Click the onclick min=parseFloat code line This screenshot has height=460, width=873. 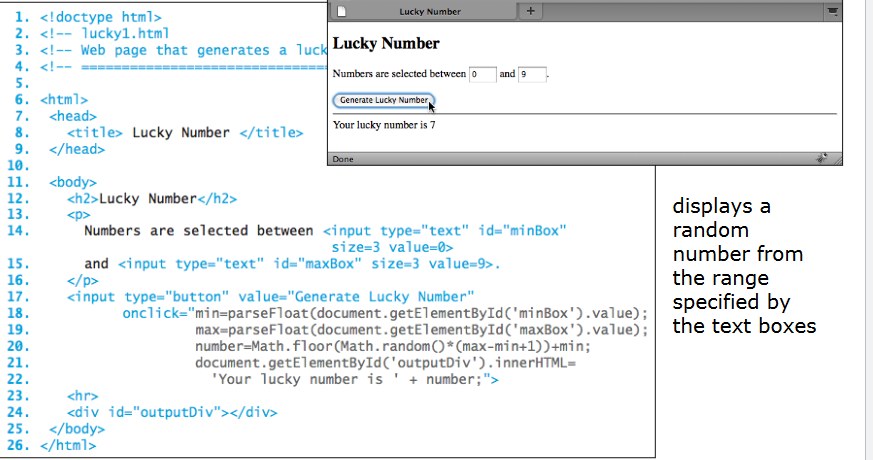pyautogui.click(x=385, y=314)
